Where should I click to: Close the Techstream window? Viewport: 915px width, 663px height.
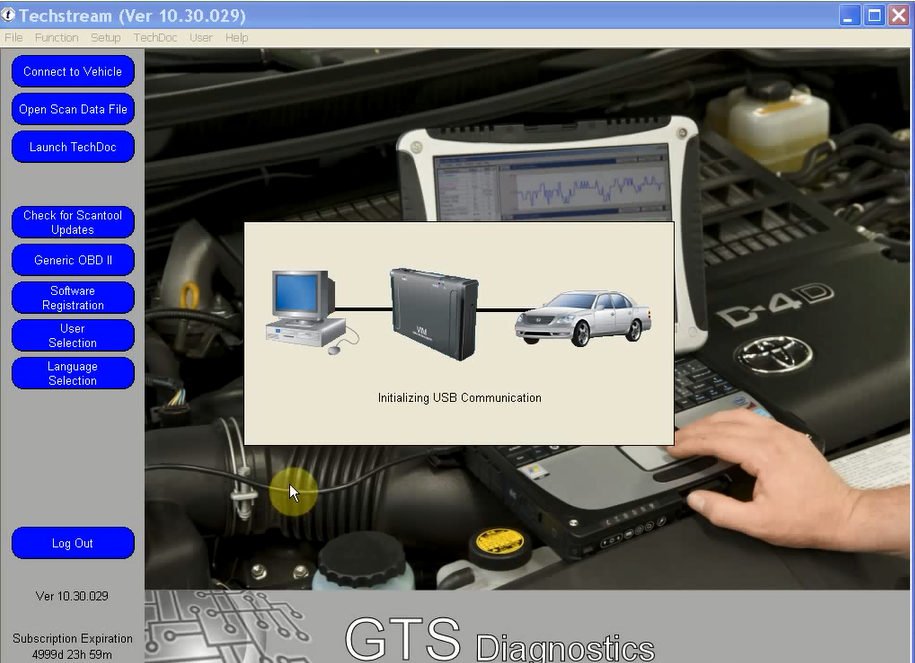[899, 15]
